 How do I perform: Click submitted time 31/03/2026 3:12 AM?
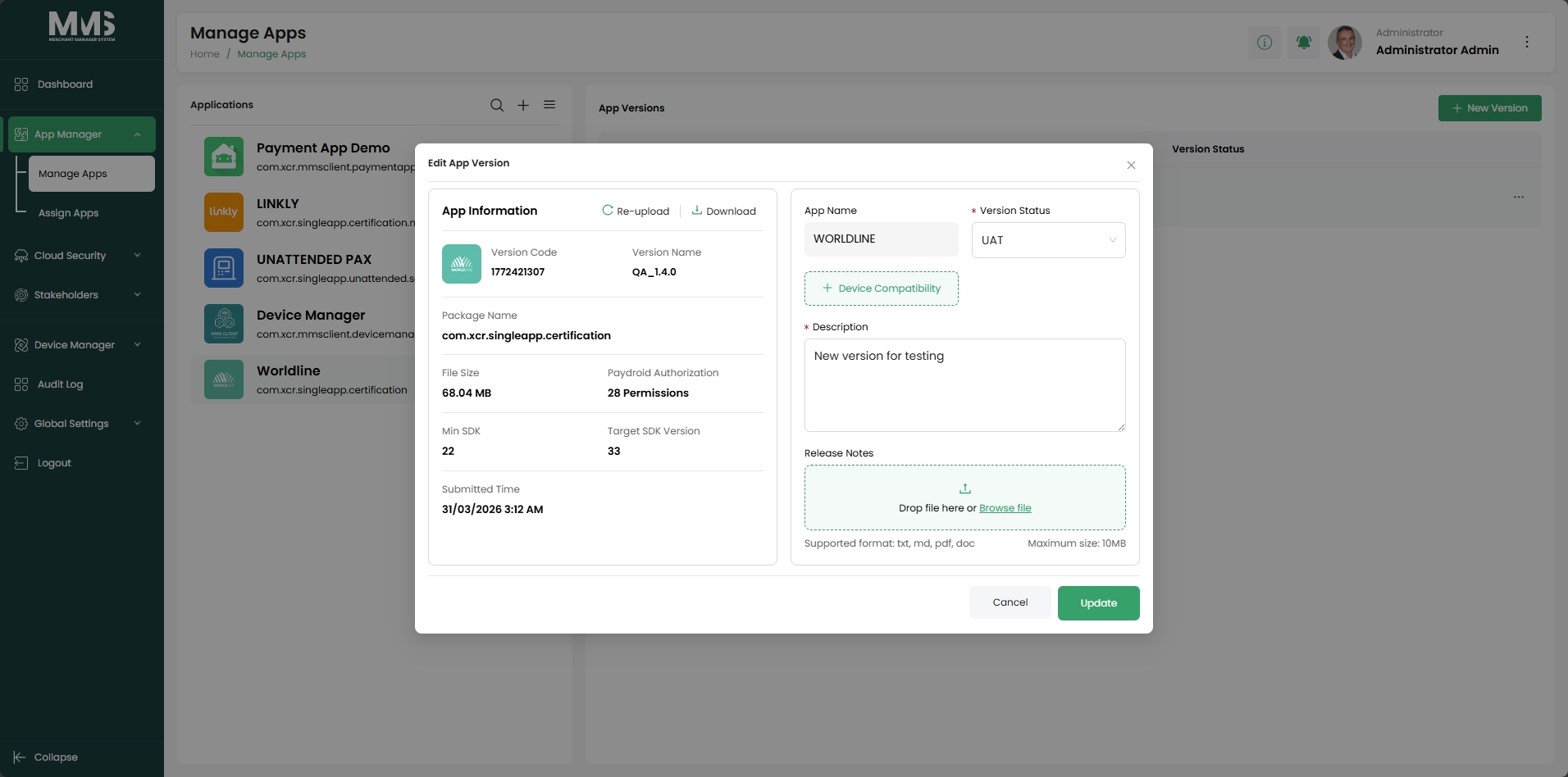[x=493, y=510]
